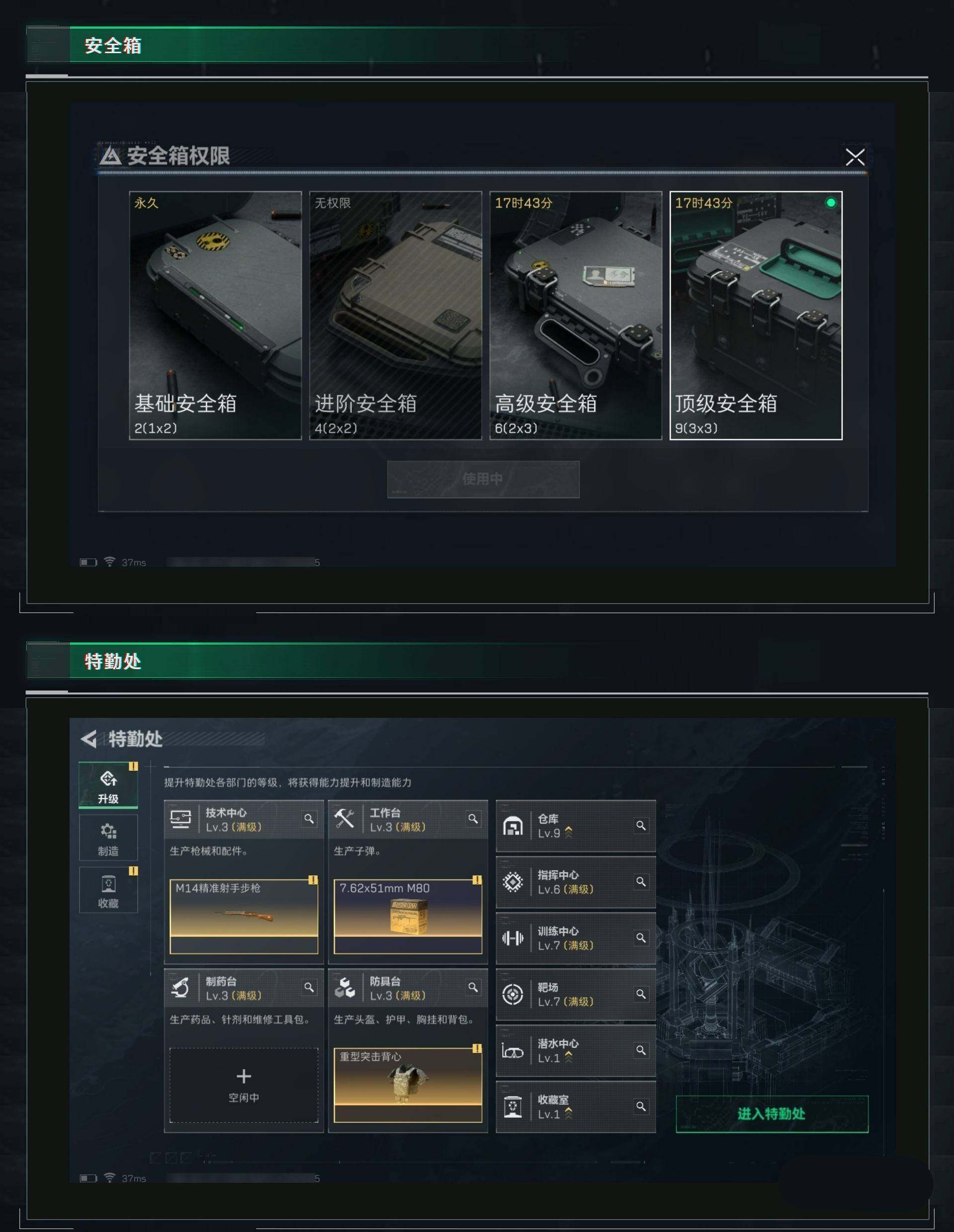Click the 训练中心 dumbbell icon
This screenshot has width=954, height=1232.
tap(512, 938)
